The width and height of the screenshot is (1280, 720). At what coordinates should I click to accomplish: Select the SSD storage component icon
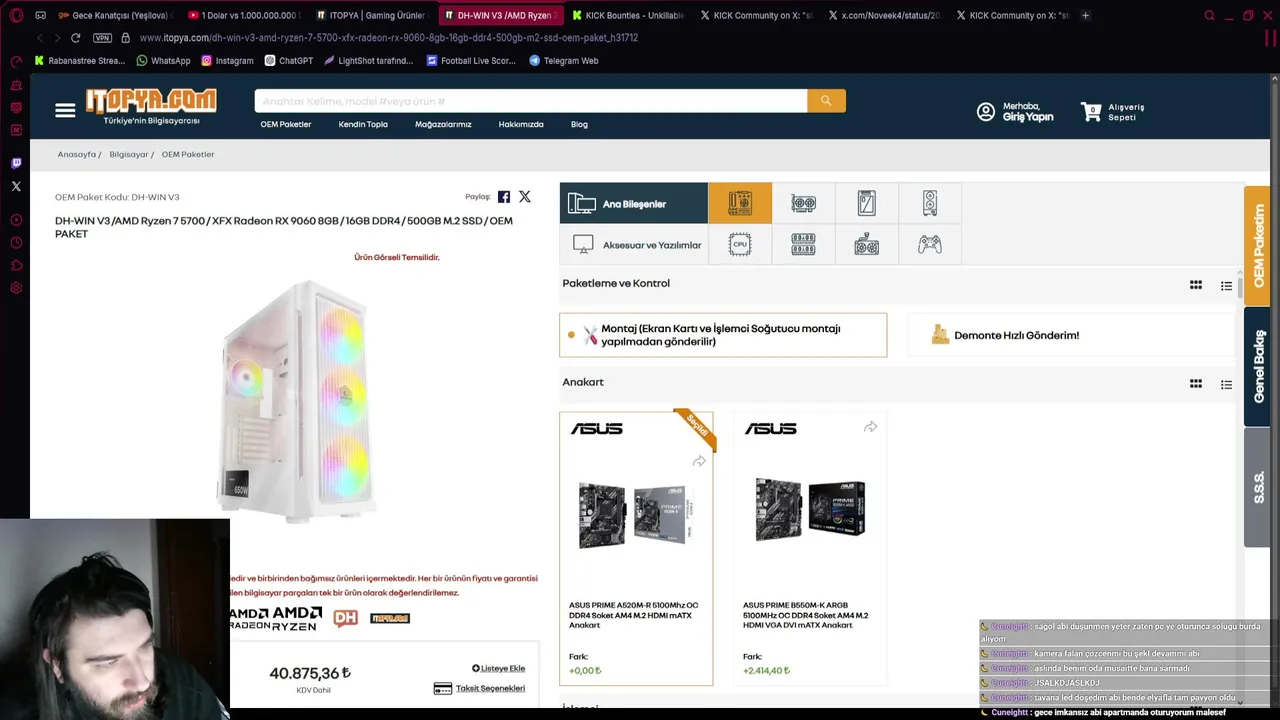[x=866, y=204]
